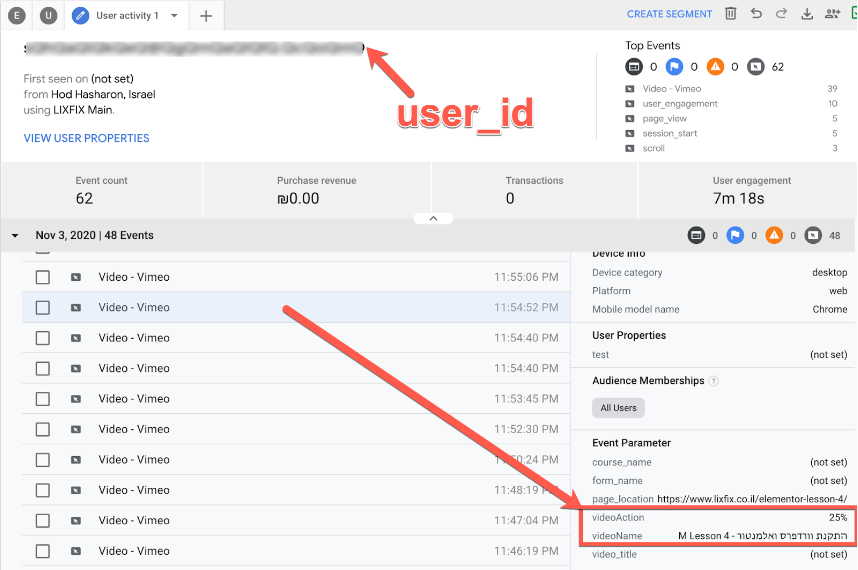Check the 11:55:06 PM Video - Vimeo event
The height and width of the screenshot is (570, 858).
43,277
